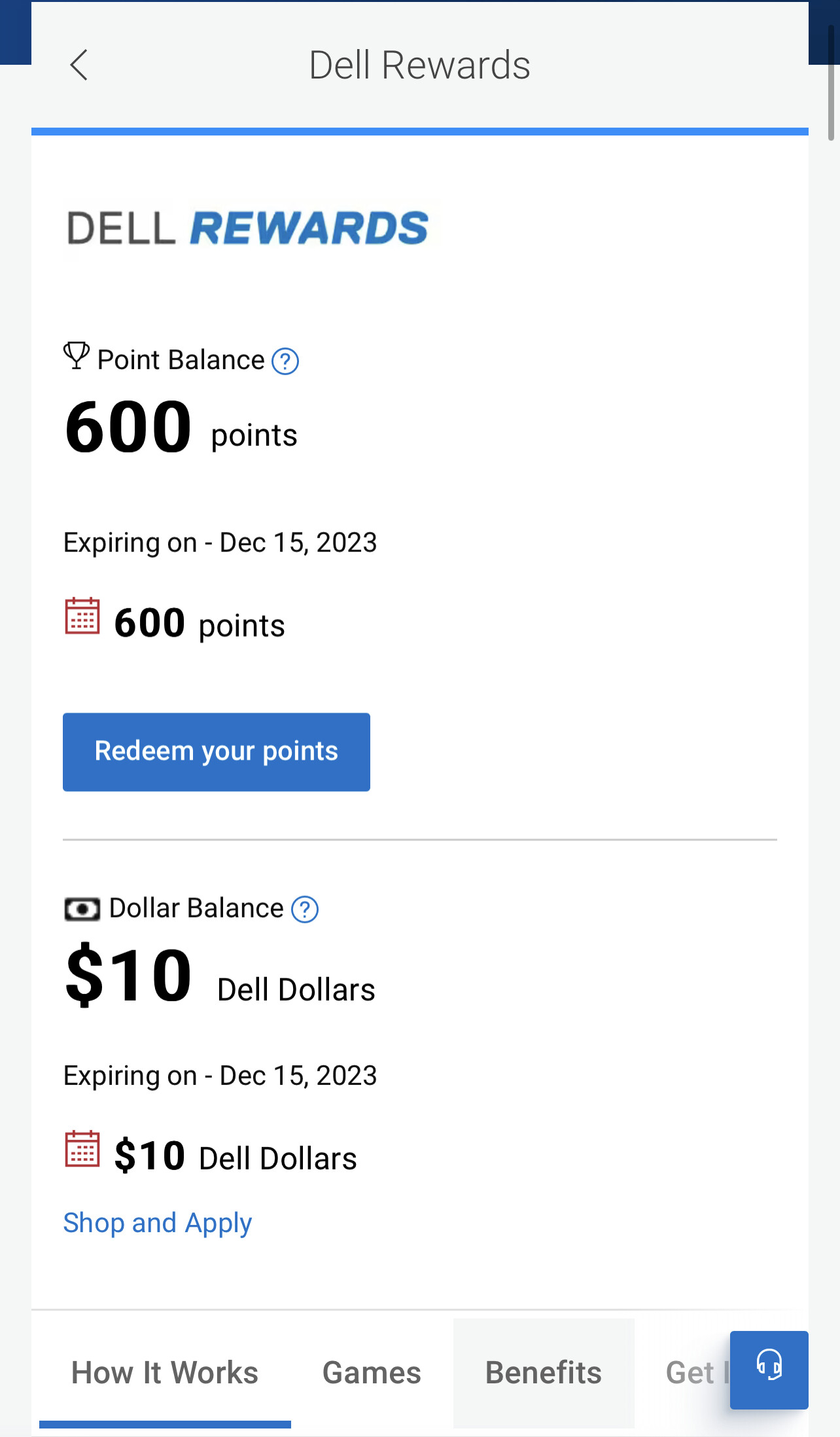Tap calendar icon next to 600 points
Image resolution: width=840 pixels, height=1437 pixels.
82,616
